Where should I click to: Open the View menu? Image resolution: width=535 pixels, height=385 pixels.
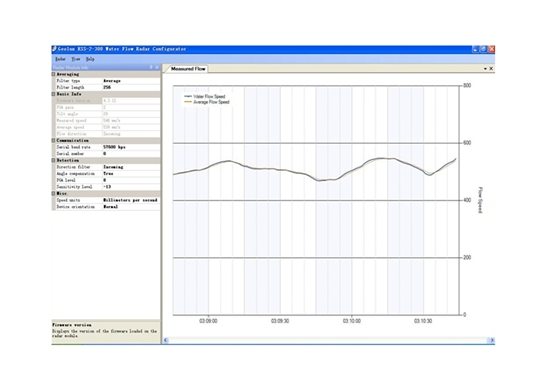click(76, 59)
